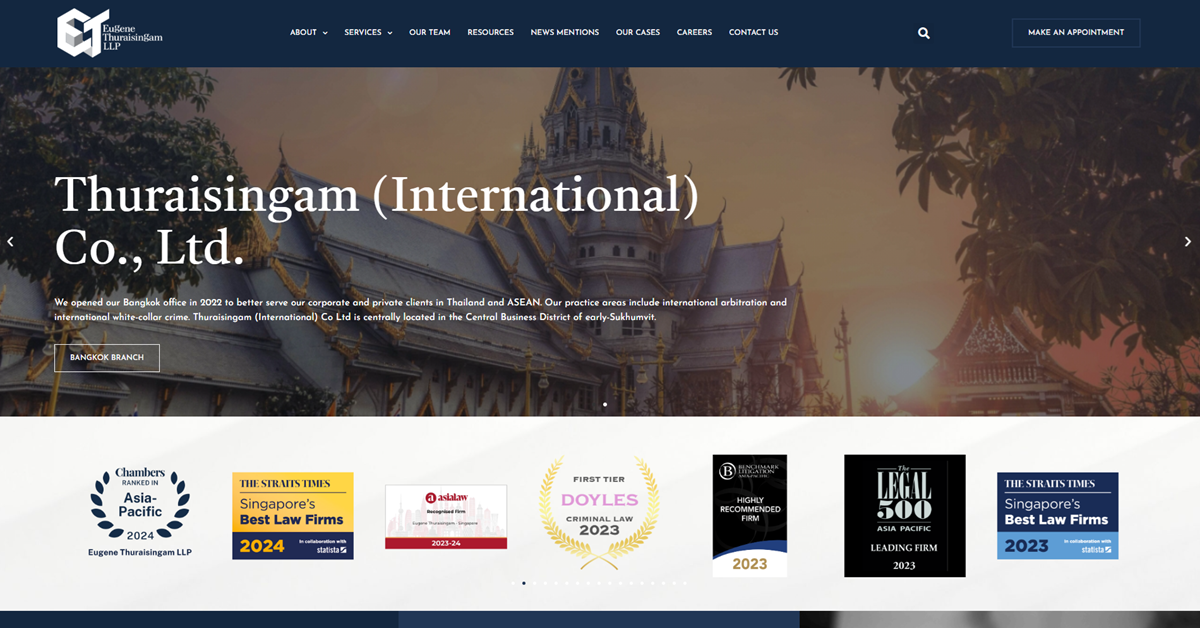
Task: Click the Thuraisingam (International) Co., Ltd. heading
Action: (x=377, y=221)
